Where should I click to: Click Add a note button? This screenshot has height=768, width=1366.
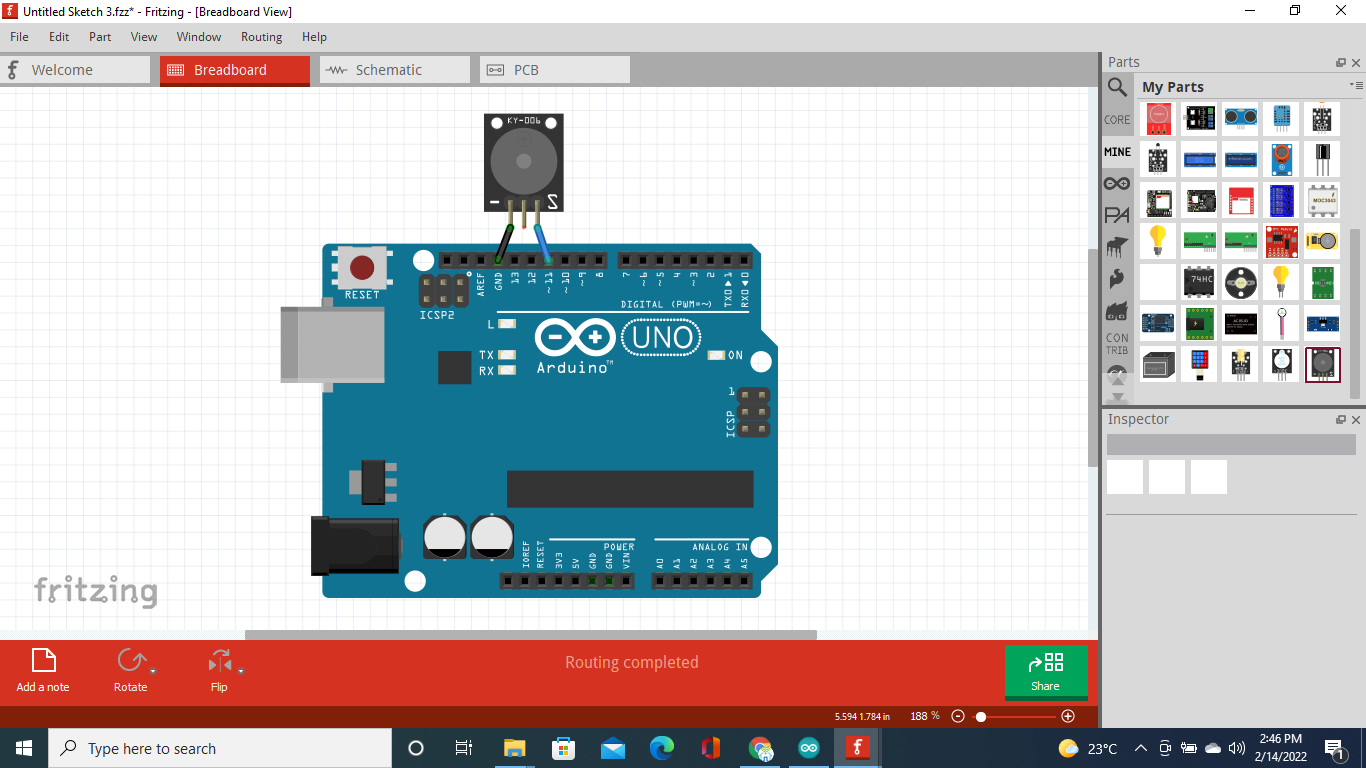tap(43, 671)
